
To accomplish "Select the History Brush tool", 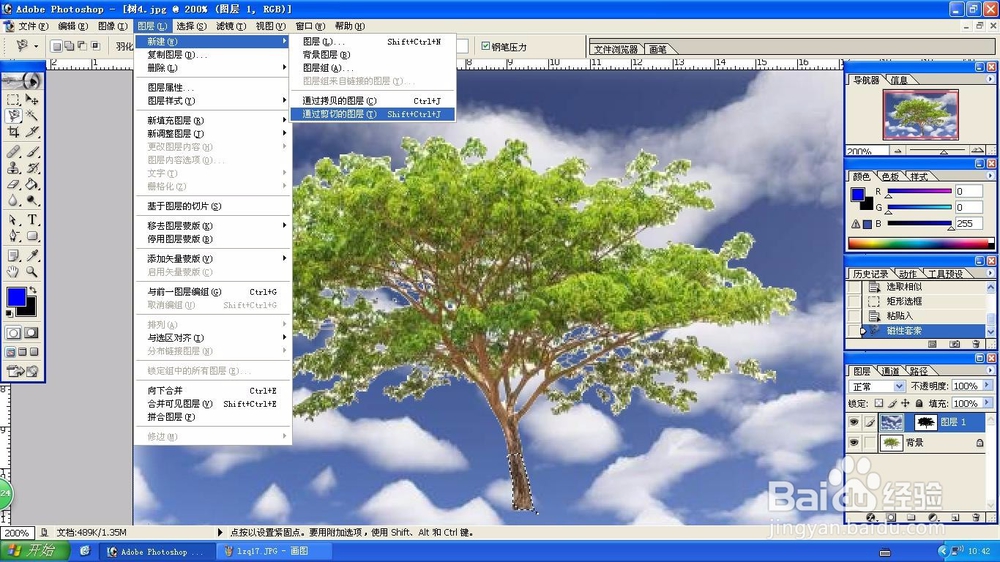I will (32, 168).
